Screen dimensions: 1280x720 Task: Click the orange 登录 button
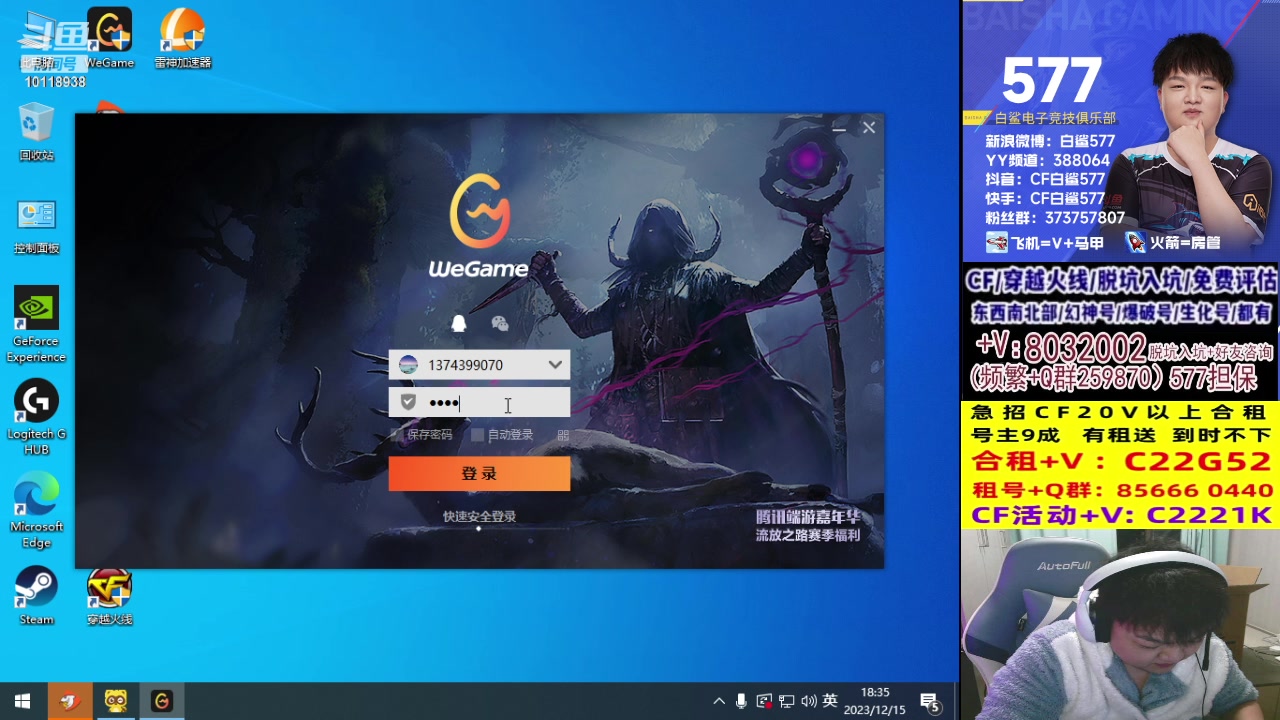click(x=479, y=474)
